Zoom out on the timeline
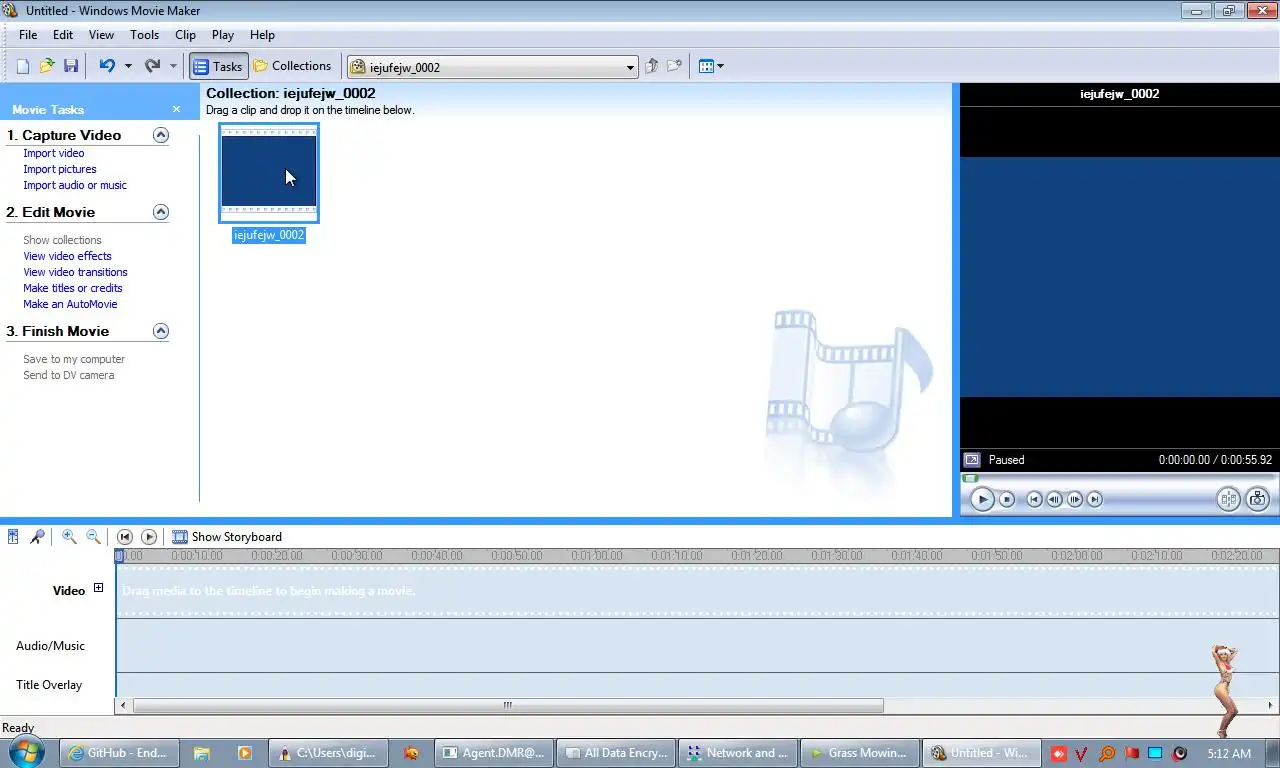 coord(93,537)
